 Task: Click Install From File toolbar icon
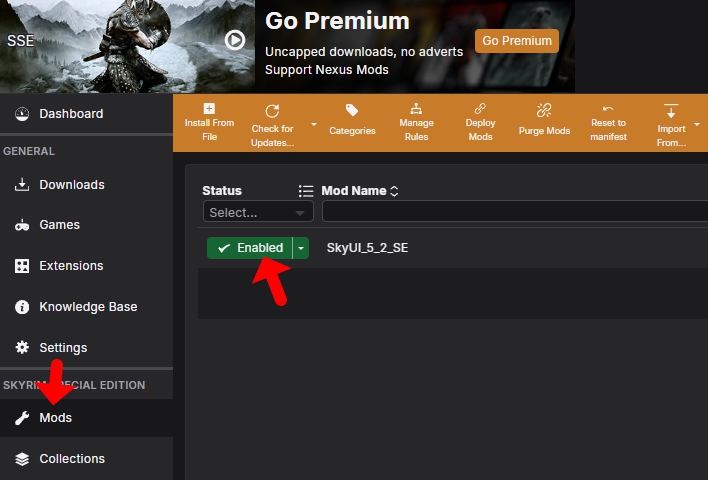click(209, 110)
